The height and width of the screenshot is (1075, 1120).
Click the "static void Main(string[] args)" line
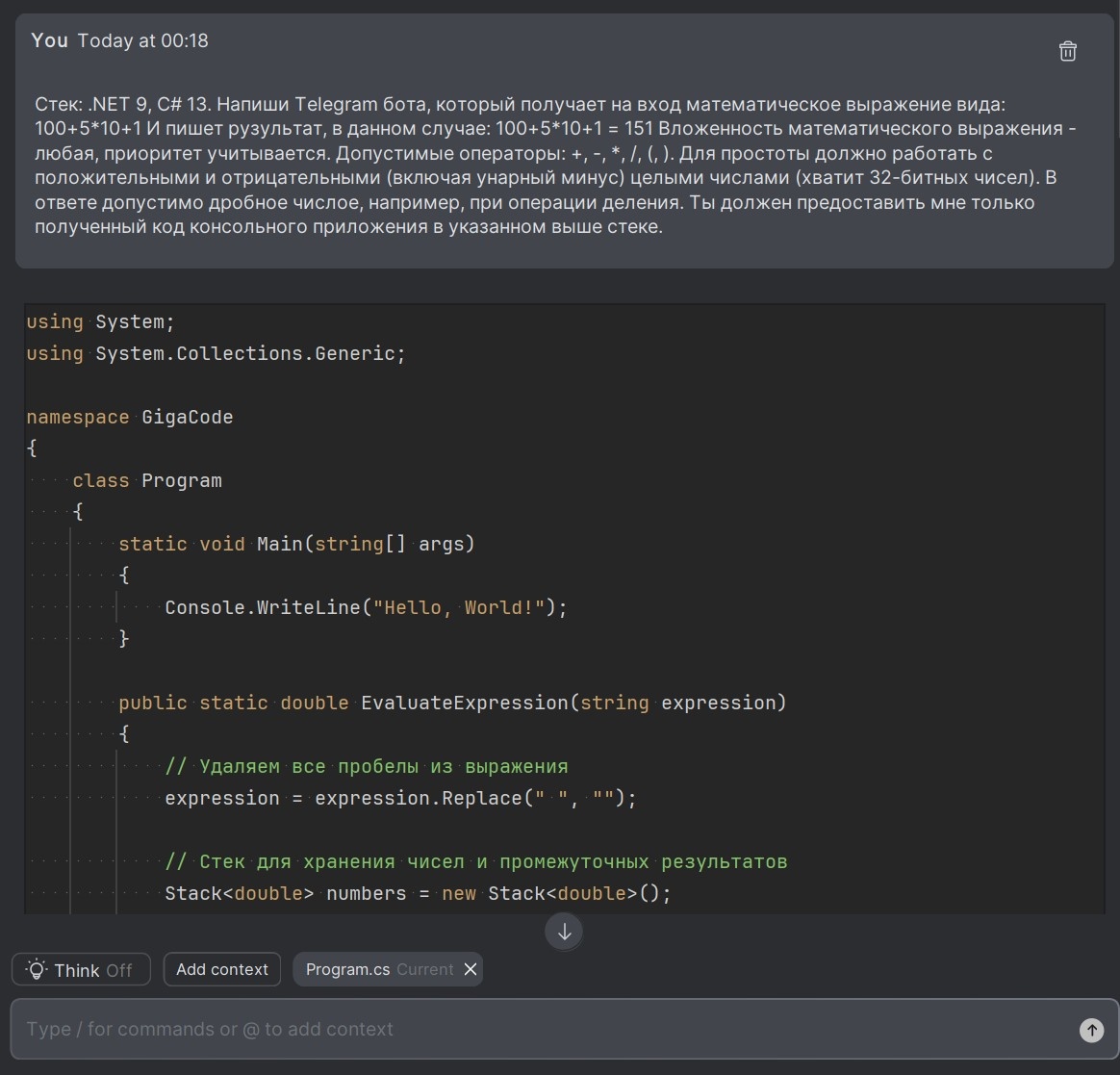(x=296, y=544)
